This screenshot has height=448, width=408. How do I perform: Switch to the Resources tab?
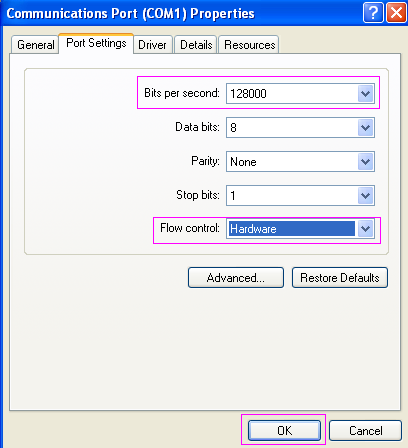point(249,45)
